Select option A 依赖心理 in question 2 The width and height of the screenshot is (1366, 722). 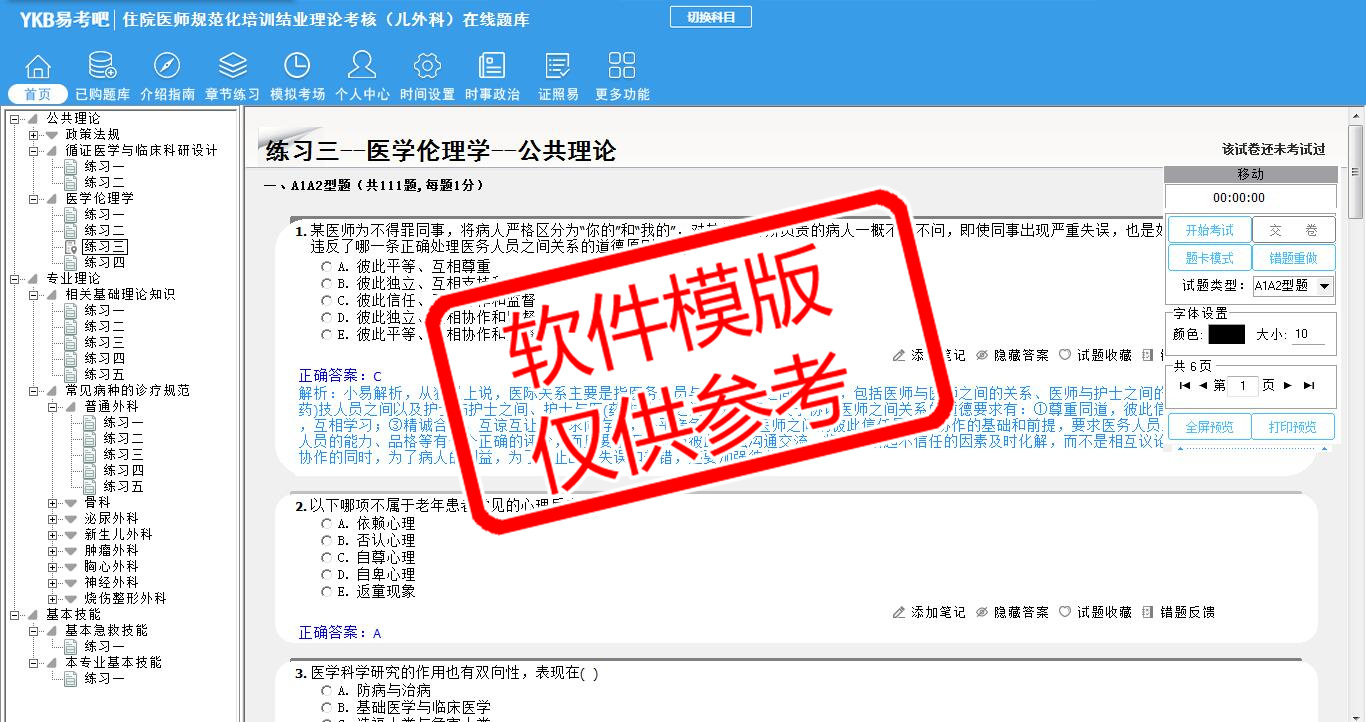pos(327,523)
